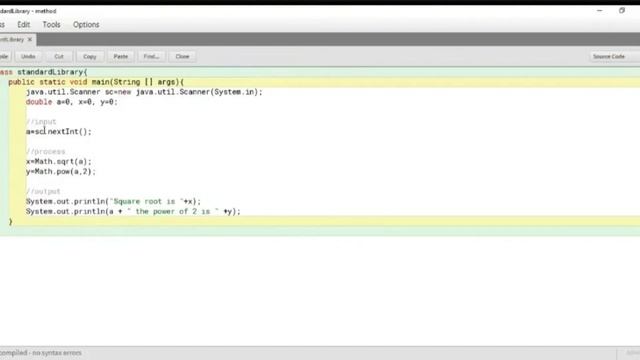Click the Cut button
Viewport: 640px width, 360px height.
pos(59,56)
